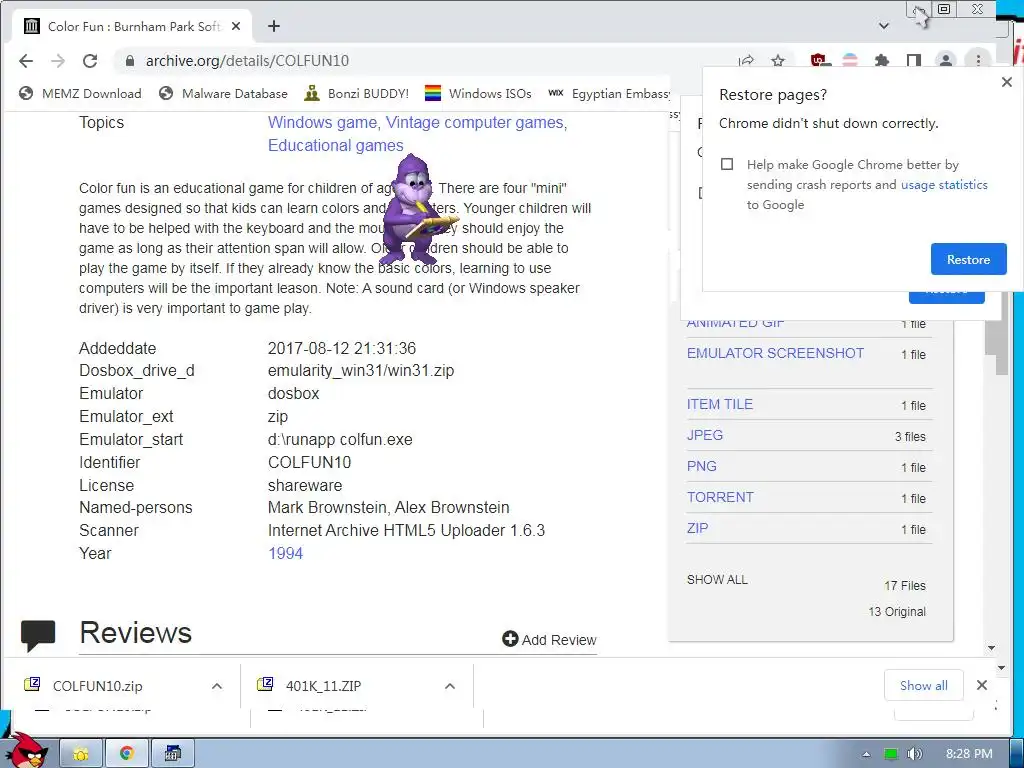Close the Color Fun browser tab
Image resolution: width=1024 pixels, height=768 pixels.
pyautogui.click(x=236, y=26)
